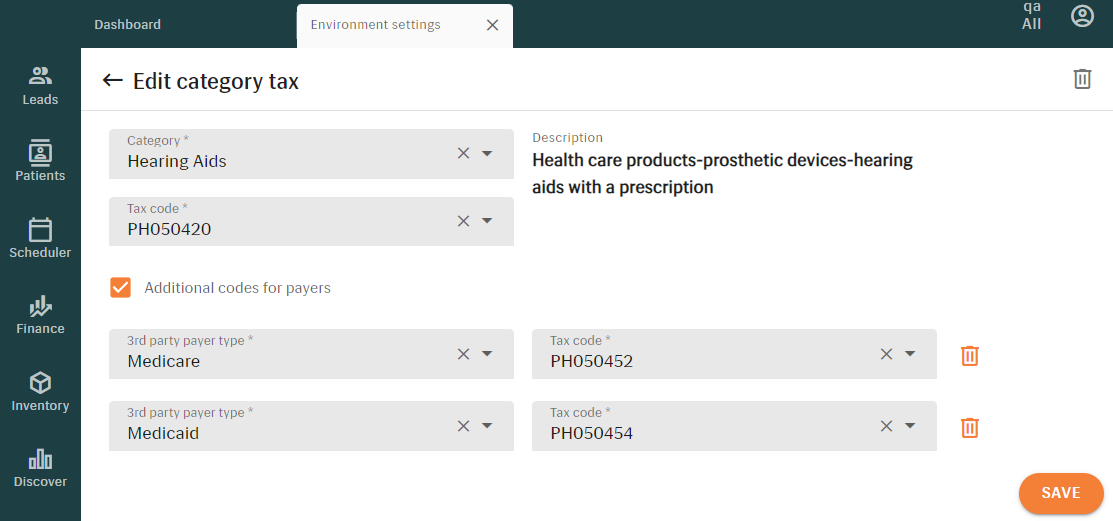
Task: Expand the PH050452 tax code dropdown
Action: [910, 353]
